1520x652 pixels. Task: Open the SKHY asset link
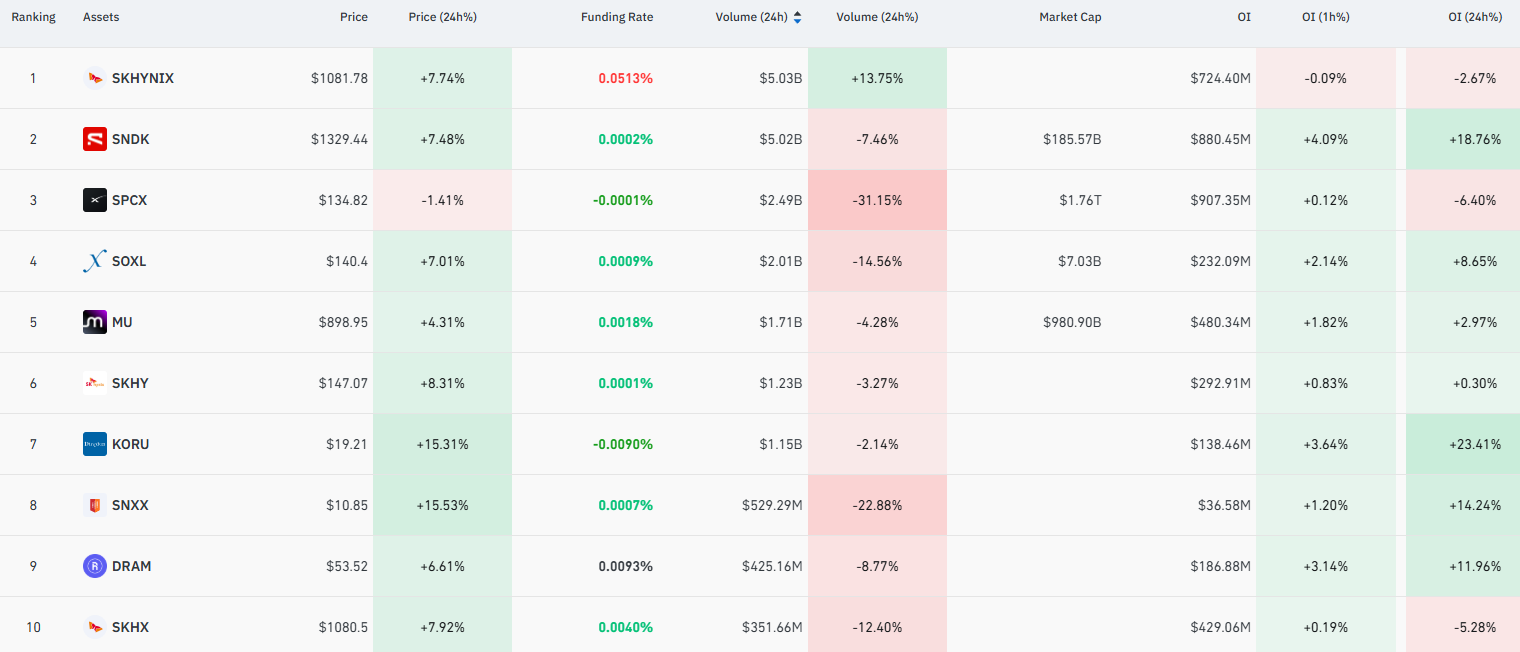[130, 383]
